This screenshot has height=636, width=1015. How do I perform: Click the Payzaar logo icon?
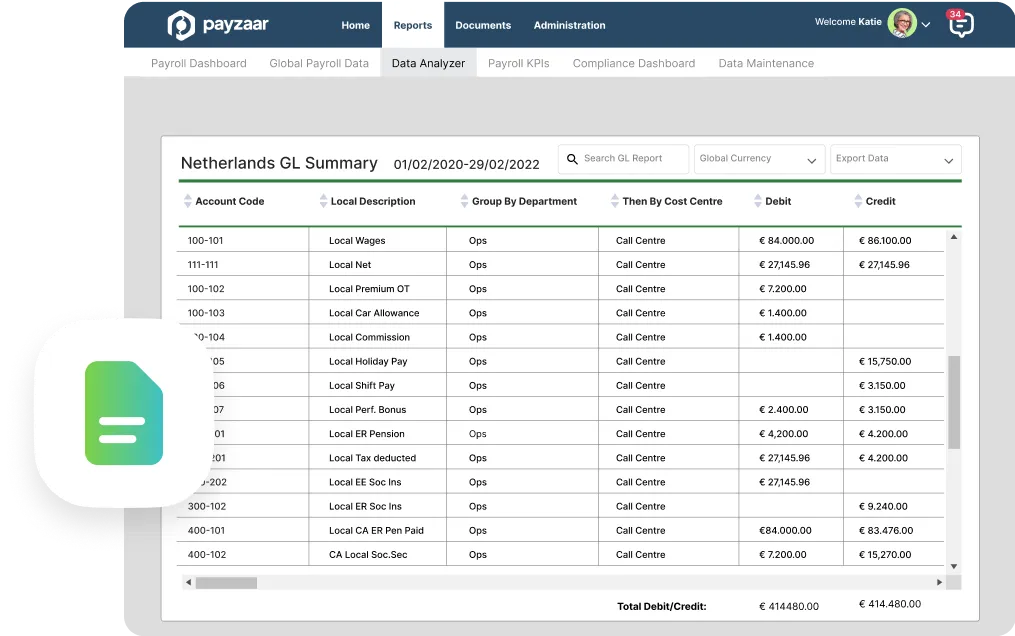tap(180, 24)
